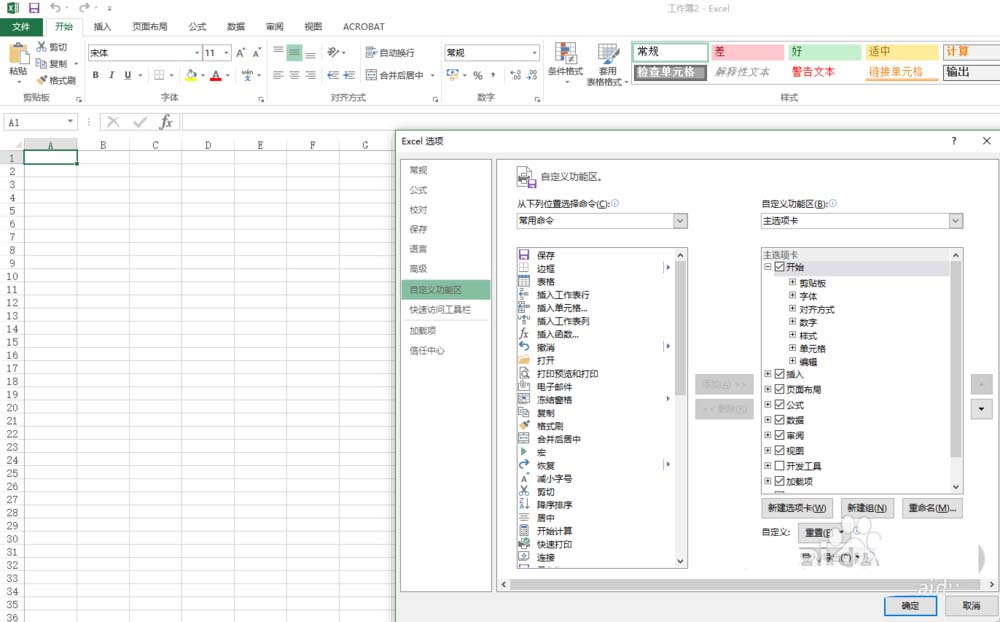Click the red font color A icon

(x=216, y=75)
